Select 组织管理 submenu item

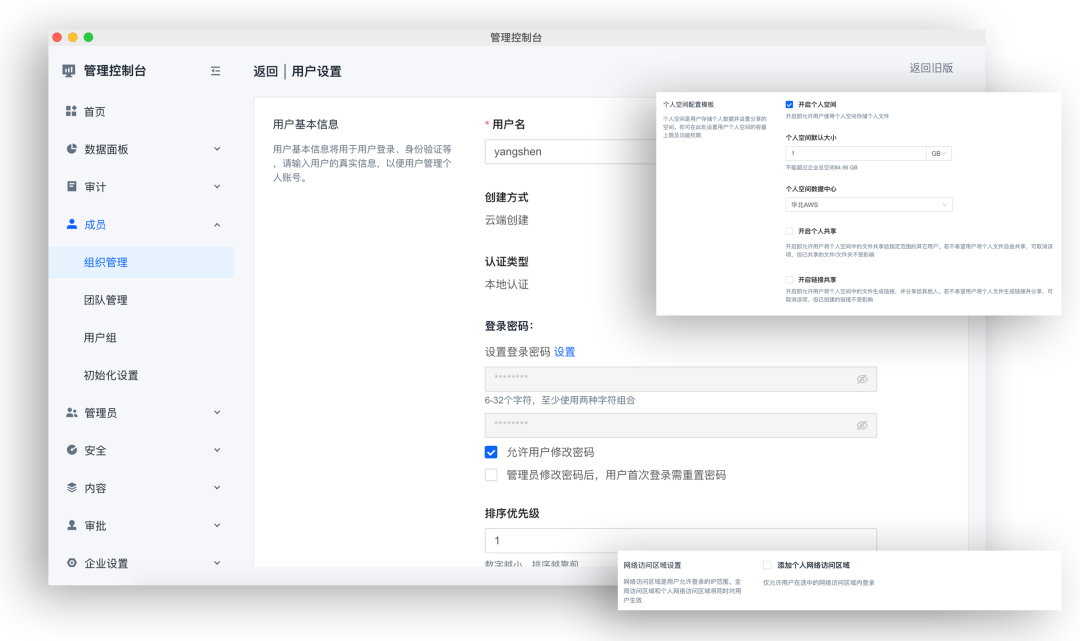(141, 262)
